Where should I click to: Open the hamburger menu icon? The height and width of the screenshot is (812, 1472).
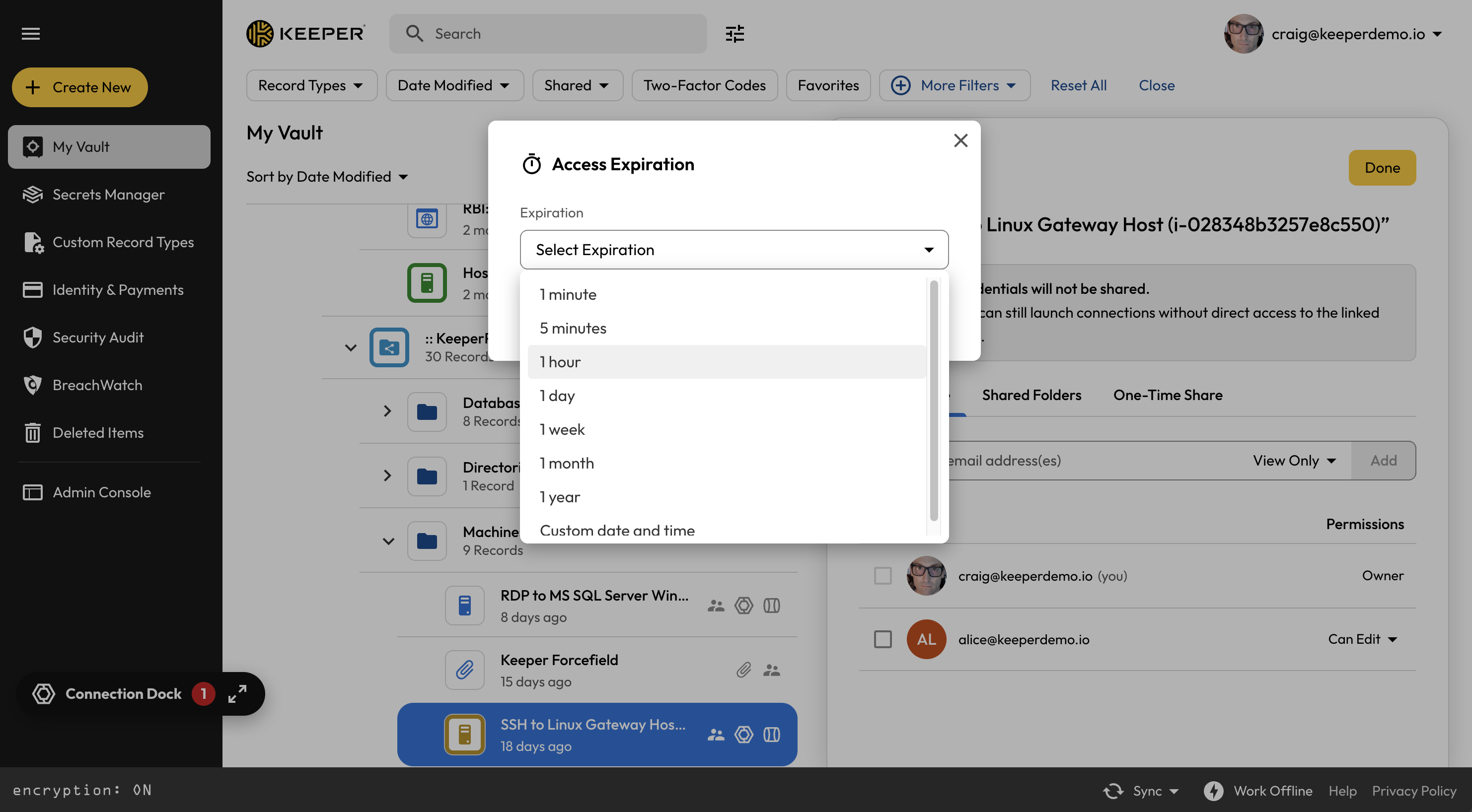(31, 34)
